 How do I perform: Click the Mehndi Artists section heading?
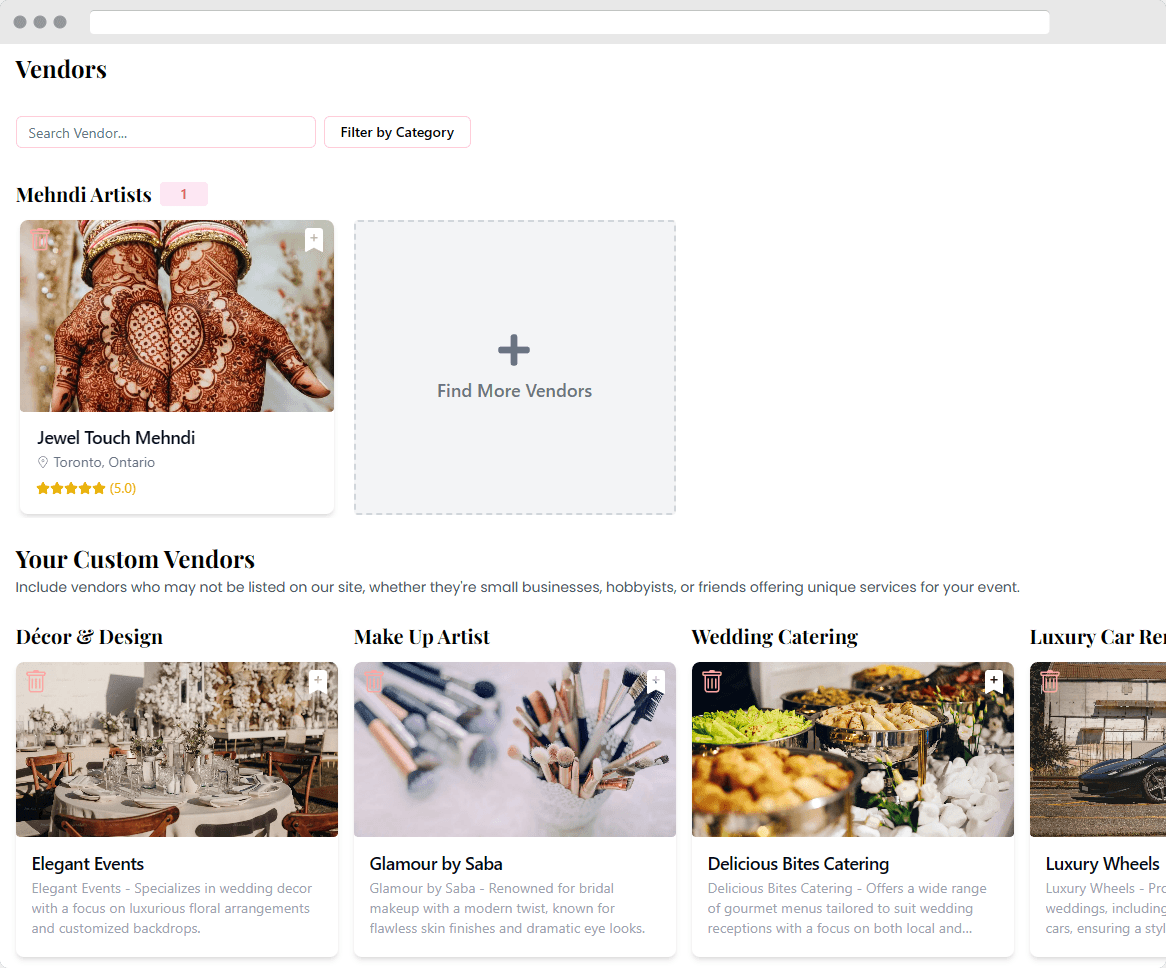pos(83,195)
